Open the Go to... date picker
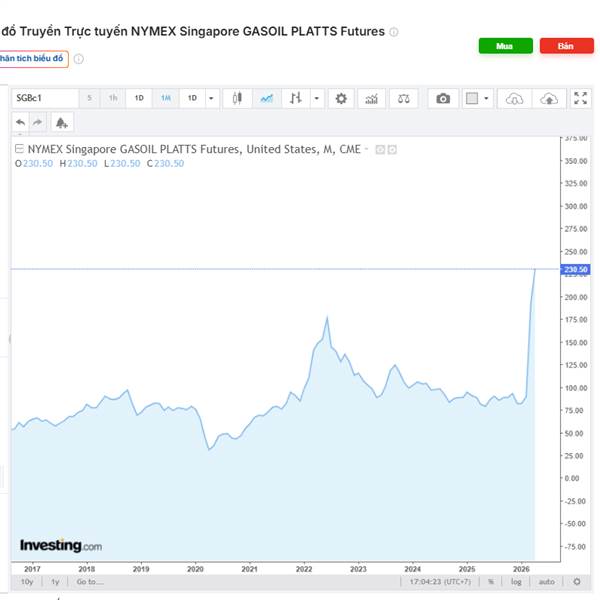The height and width of the screenshot is (600, 600). pyautogui.click(x=90, y=582)
